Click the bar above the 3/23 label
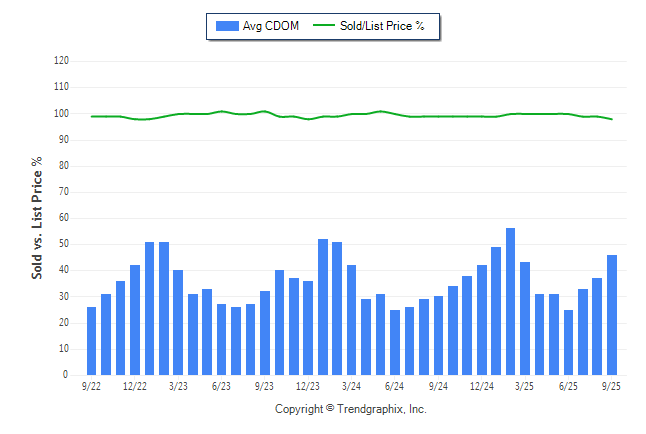This screenshot has height=434, width=646. pos(178,322)
